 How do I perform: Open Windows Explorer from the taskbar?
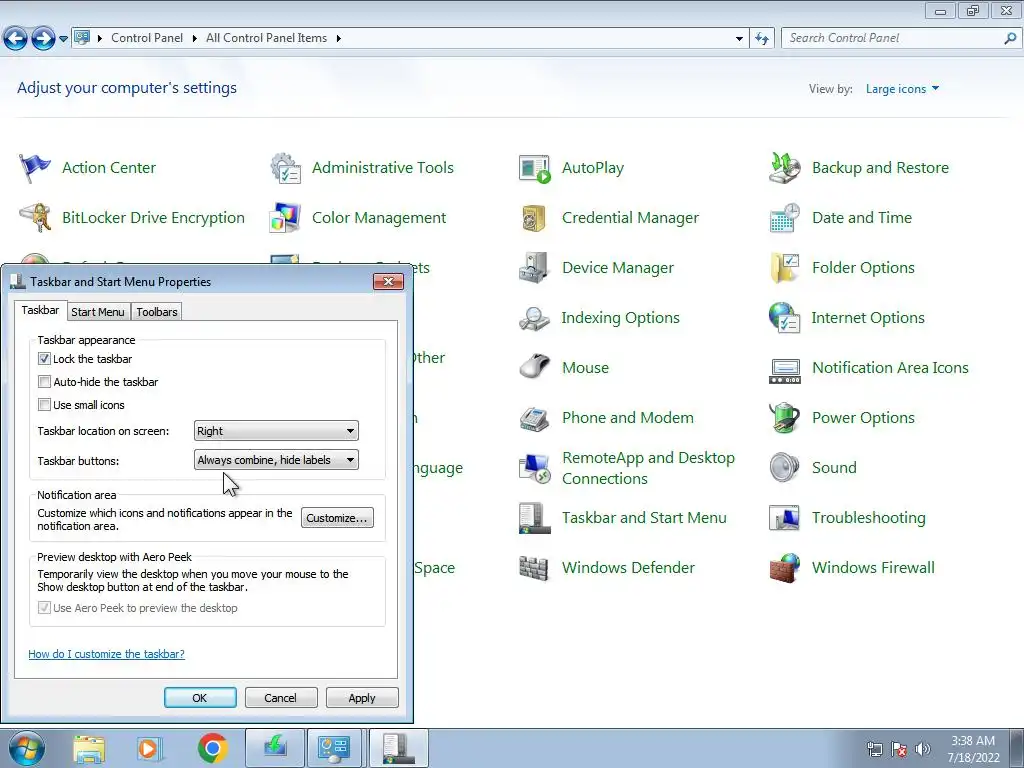pyautogui.click(x=89, y=748)
